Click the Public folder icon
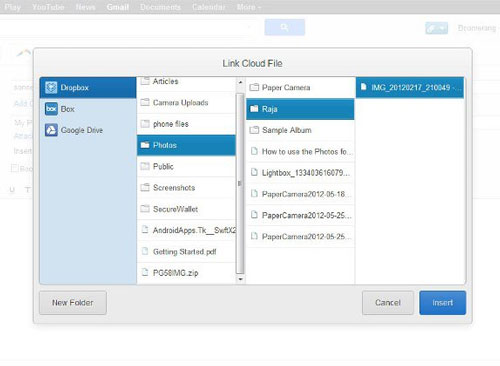 [x=145, y=166]
